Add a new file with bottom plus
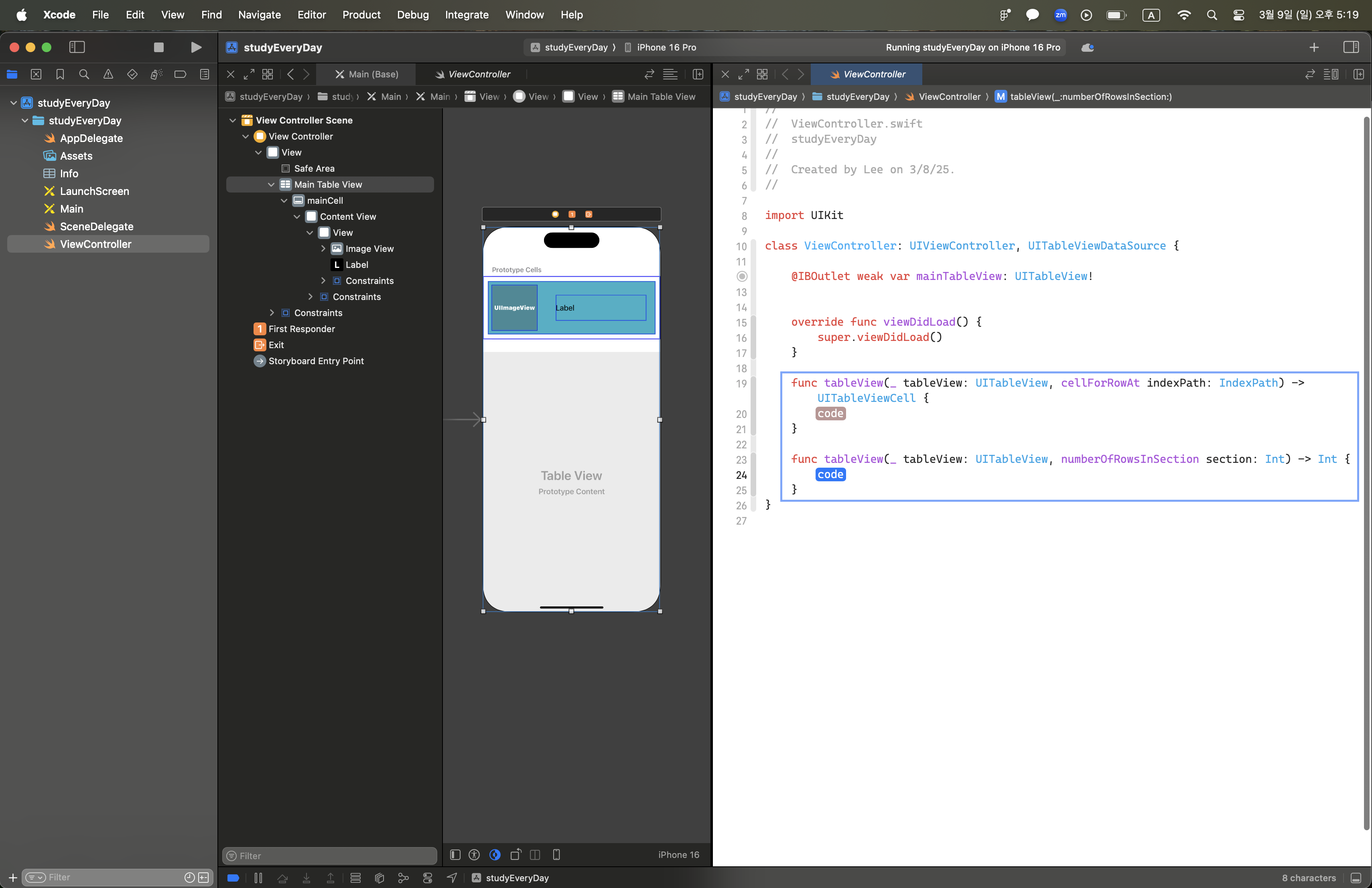This screenshot has height=888, width=1372. [x=12, y=878]
